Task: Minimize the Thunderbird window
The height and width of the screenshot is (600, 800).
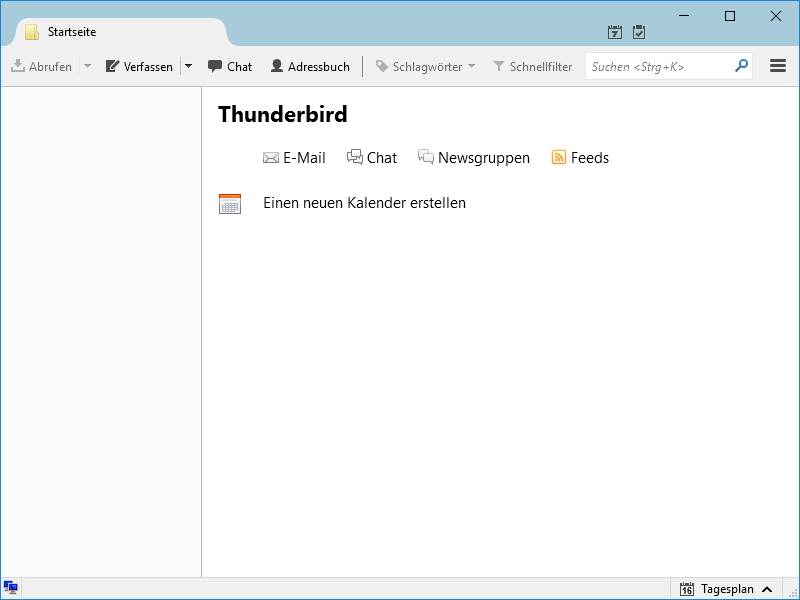Action: pyautogui.click(x=684, y=16)
